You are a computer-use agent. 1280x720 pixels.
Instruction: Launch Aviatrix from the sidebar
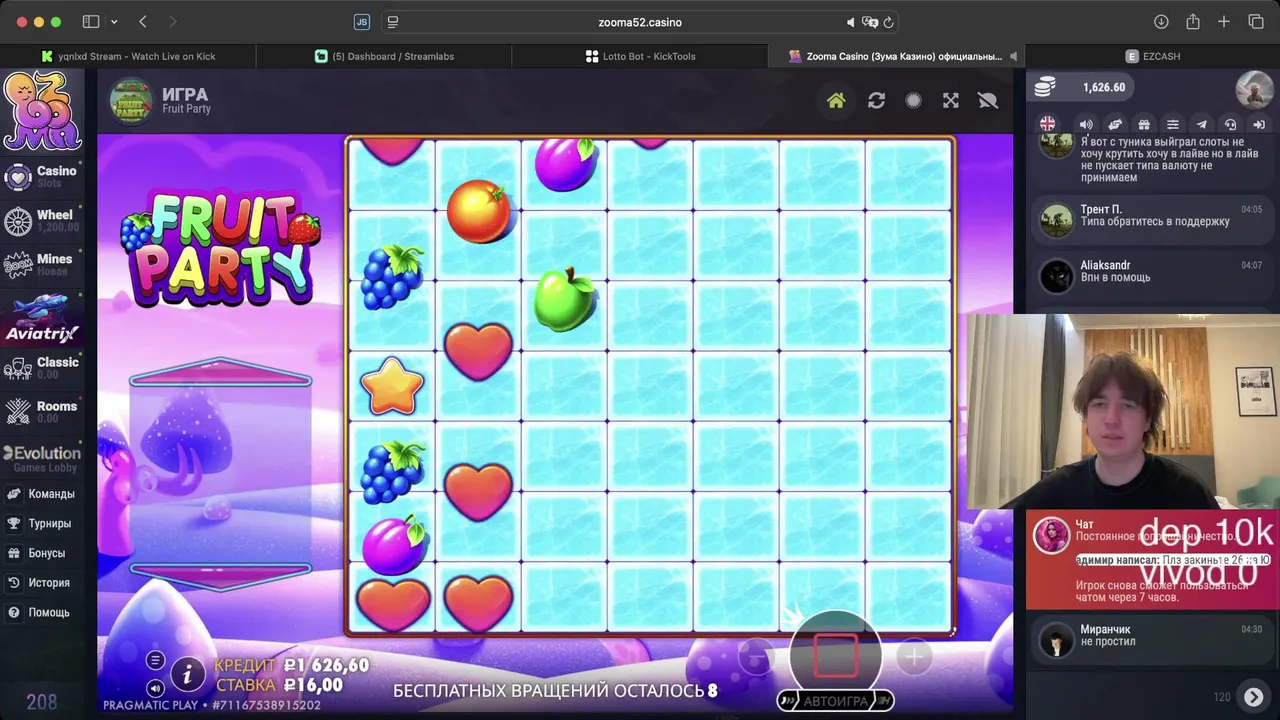[x=42, y=318]
